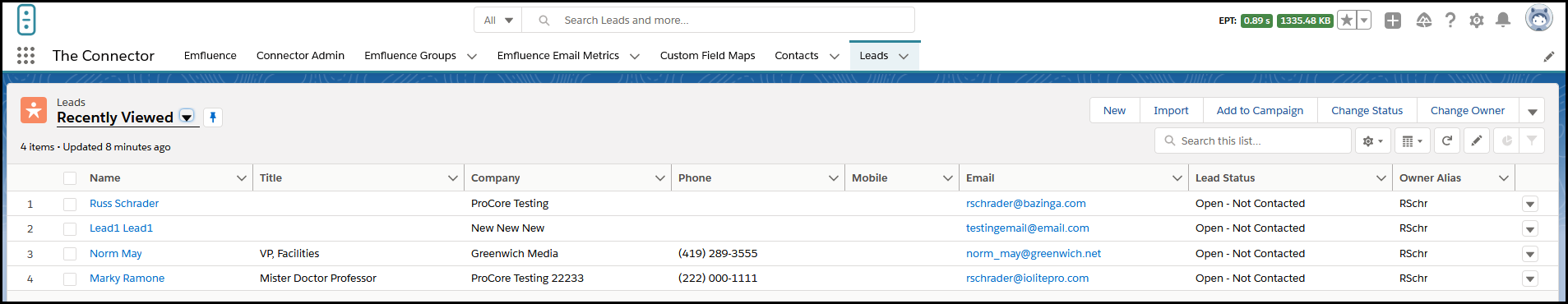Viewport: 1568px width, 304px height.
Task: Expand the Emfluence Groups tab menu
Action: click(472, 56)
